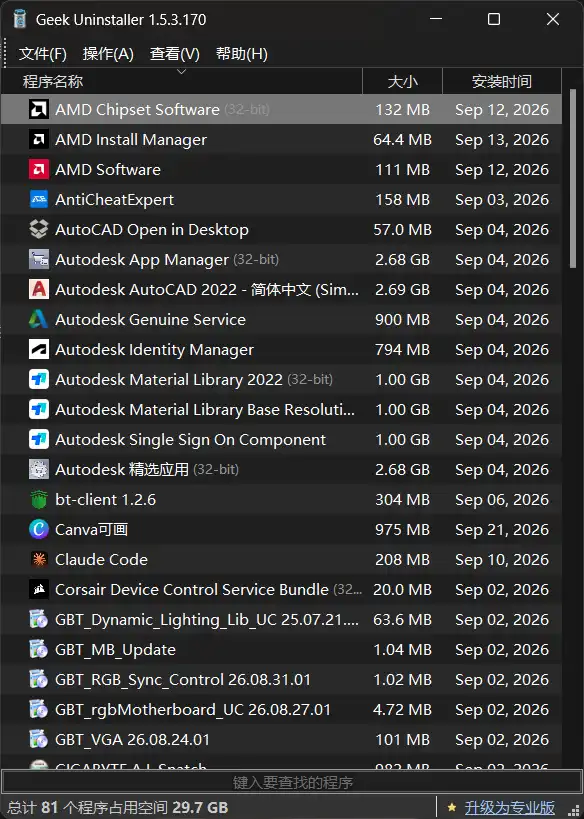Viewport: 584px width, 819px height.
Task: Select the Canva可画 program name
Action: (91, 530)
